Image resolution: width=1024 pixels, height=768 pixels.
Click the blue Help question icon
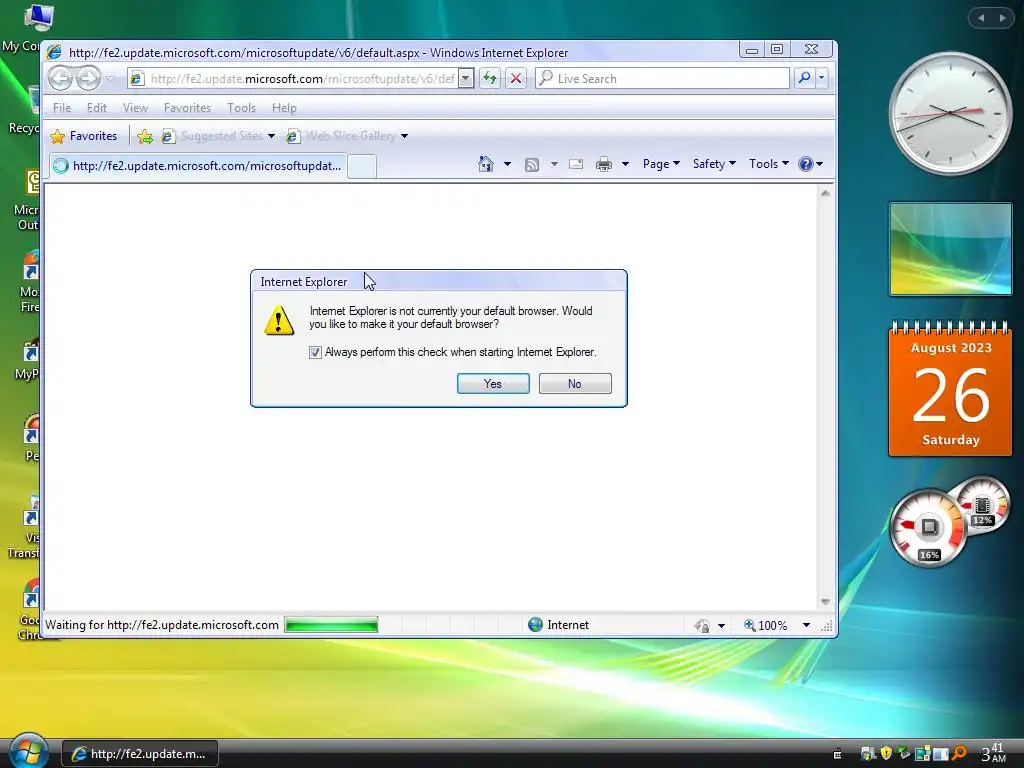[x=806, y=164]
